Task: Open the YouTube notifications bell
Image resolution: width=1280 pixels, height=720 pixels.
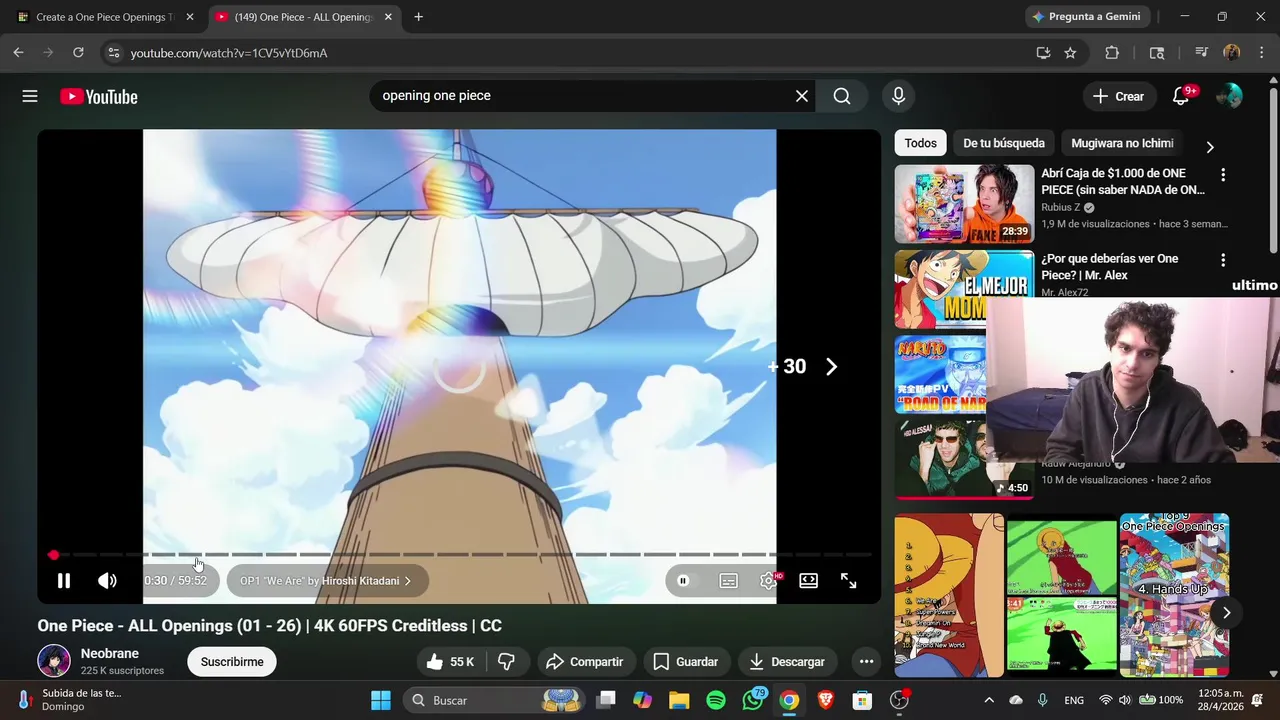Action: click(x=1181, y=96)
